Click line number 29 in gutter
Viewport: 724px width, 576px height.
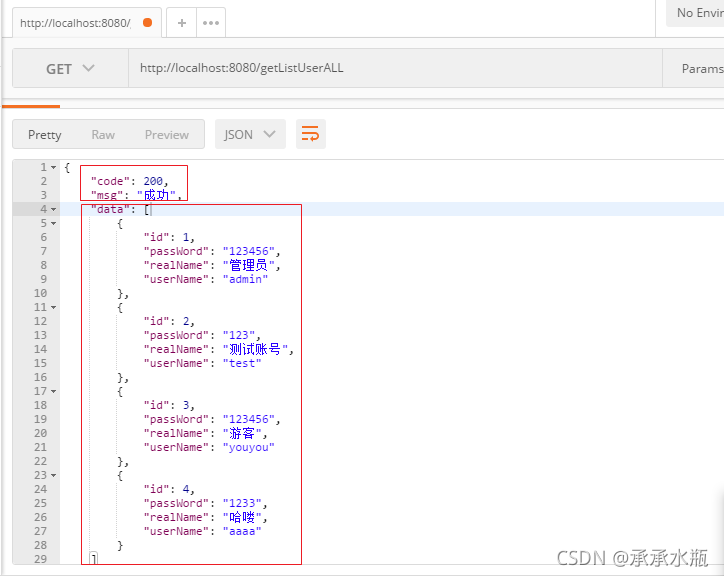(40, 559)
